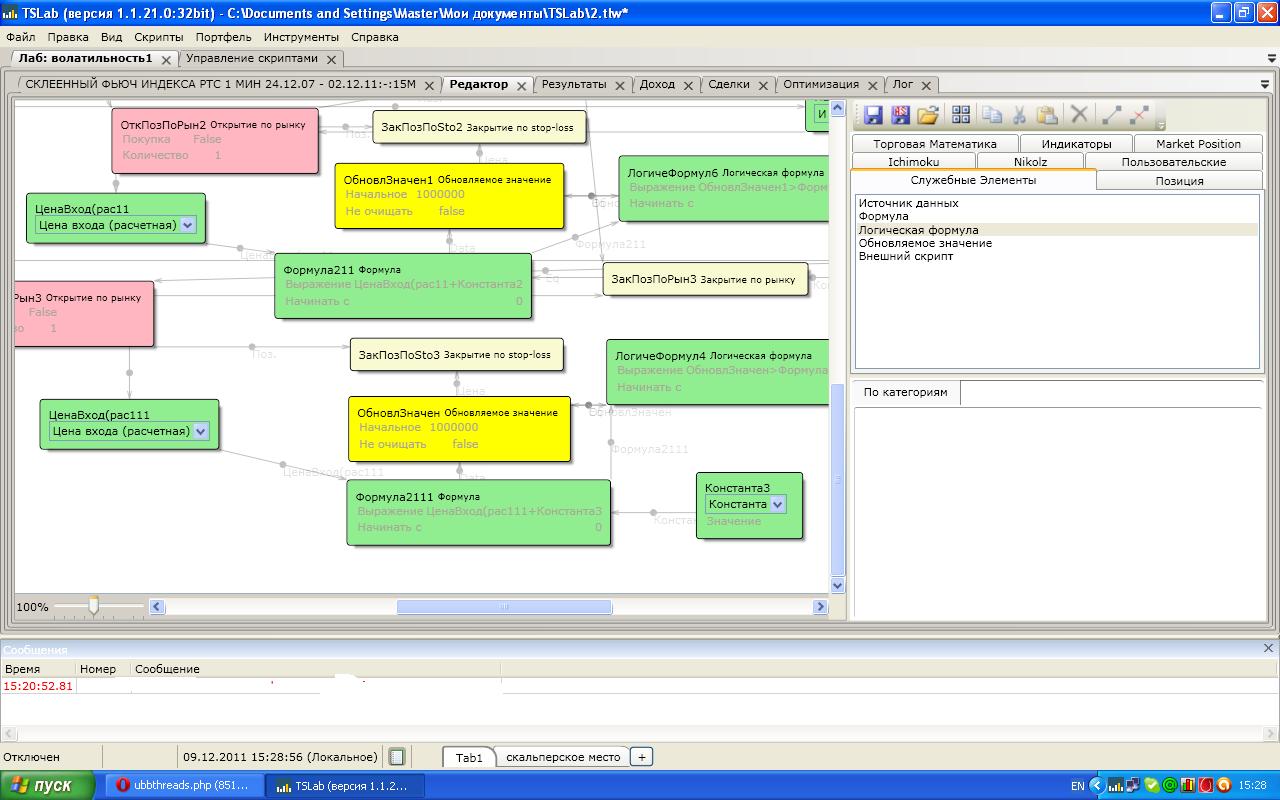
Task: Paste blocks with the clipboard icon
Action: [x=1047, y=115]
